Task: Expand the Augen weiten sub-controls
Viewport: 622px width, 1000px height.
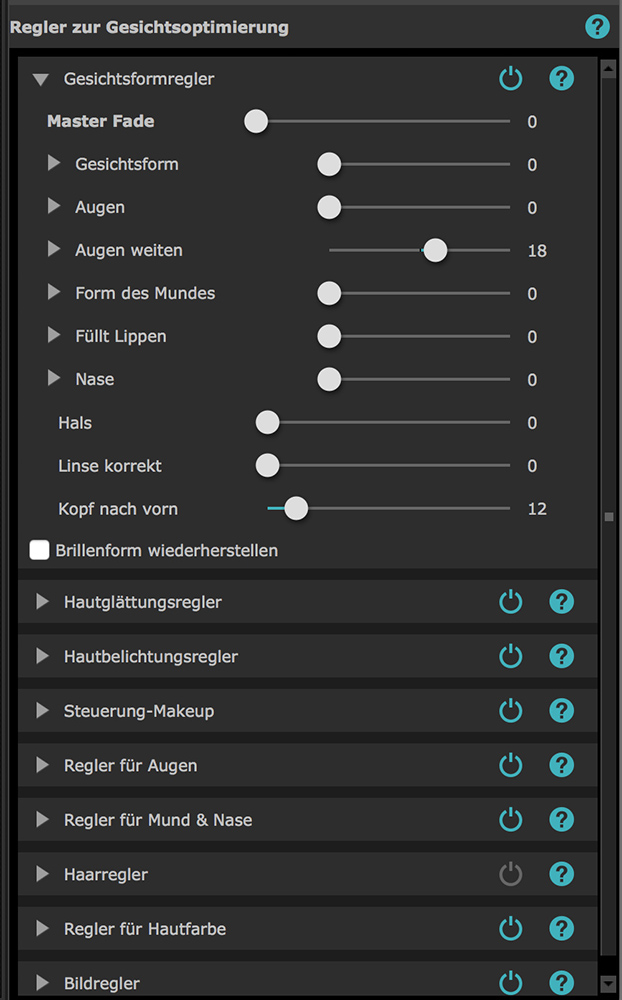Action: 54,249
